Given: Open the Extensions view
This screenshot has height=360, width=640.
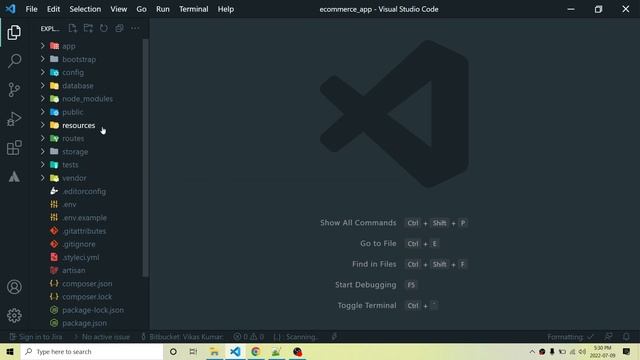Looking at the screenshot, I should [x=14, y=148].
